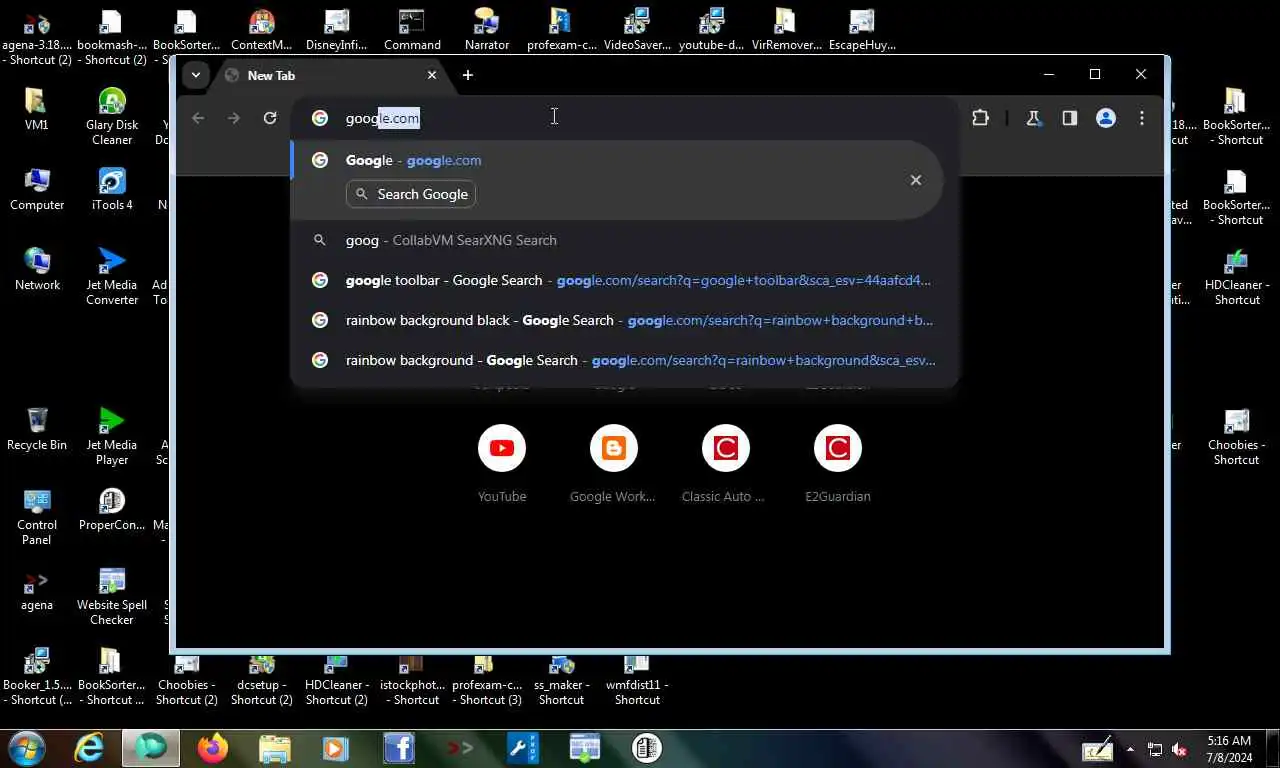The height and width of the screenshot is (768, 1280).
Task: Launch Internet Explorer from the taskbar
Action: click(x=90, y=748)
